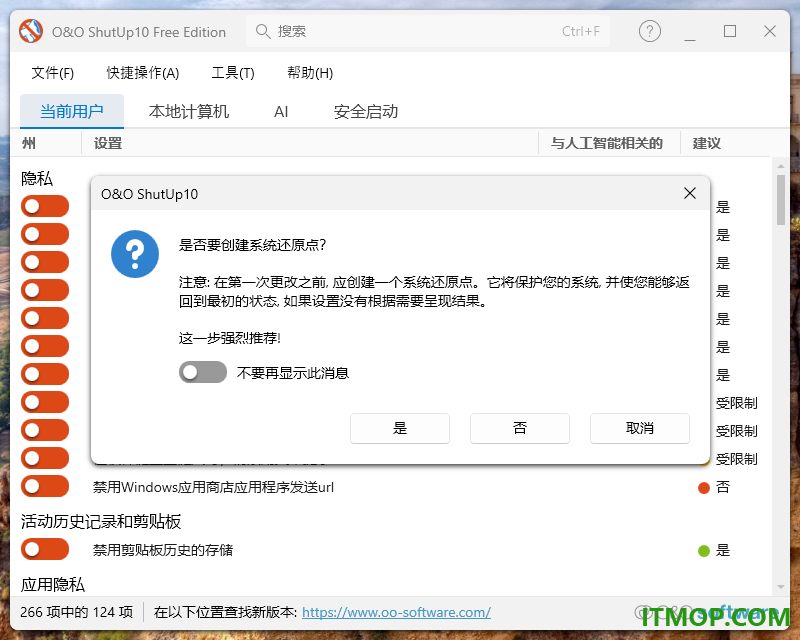Click the 活动历史记录和剪贴板 section heading
This screenshot has width=800, height=640.
(x=101, y=522)
